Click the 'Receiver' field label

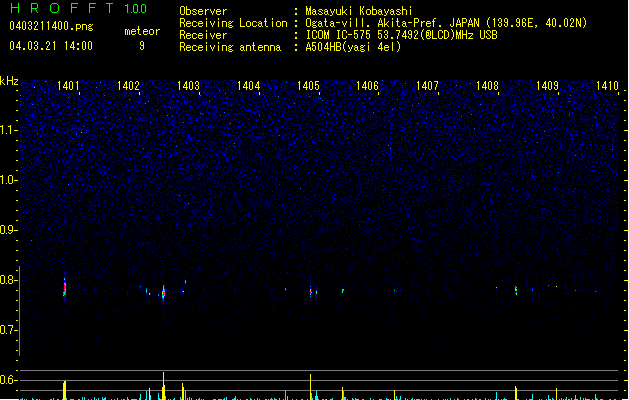(x=203, y=35)
